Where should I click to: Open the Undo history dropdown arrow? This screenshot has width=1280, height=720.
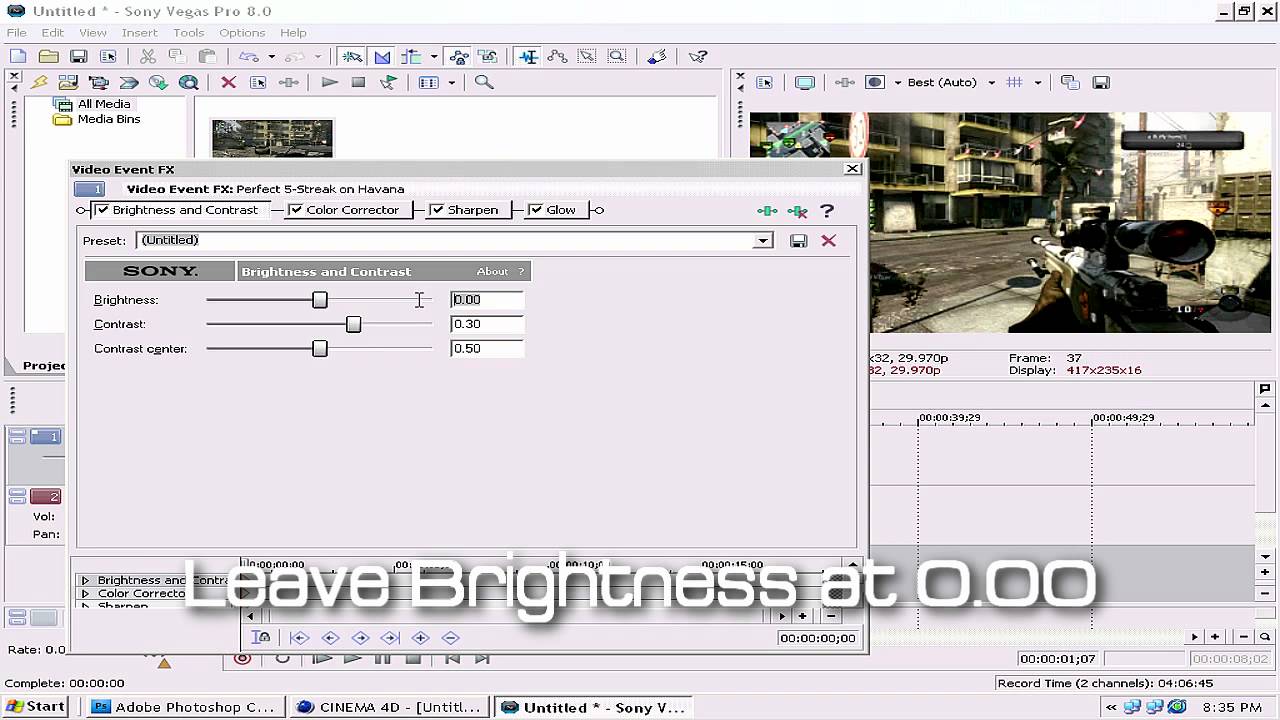tap(271, 57)
